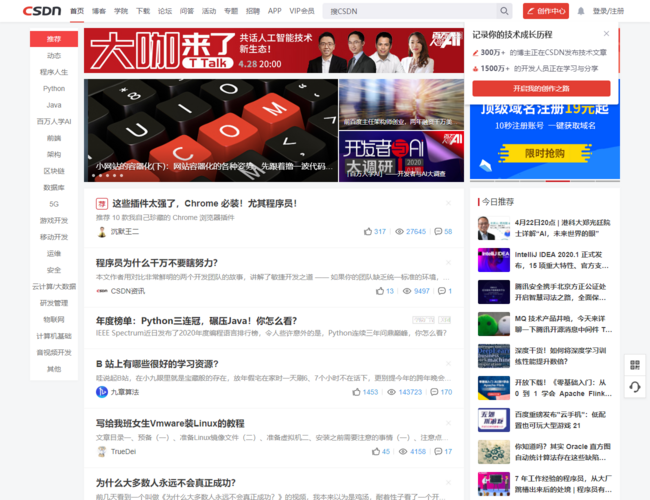The height and width of the screenshot is (500, 650).
Task: Open the 博客 tab in top navigation
Action: (99, 11)
